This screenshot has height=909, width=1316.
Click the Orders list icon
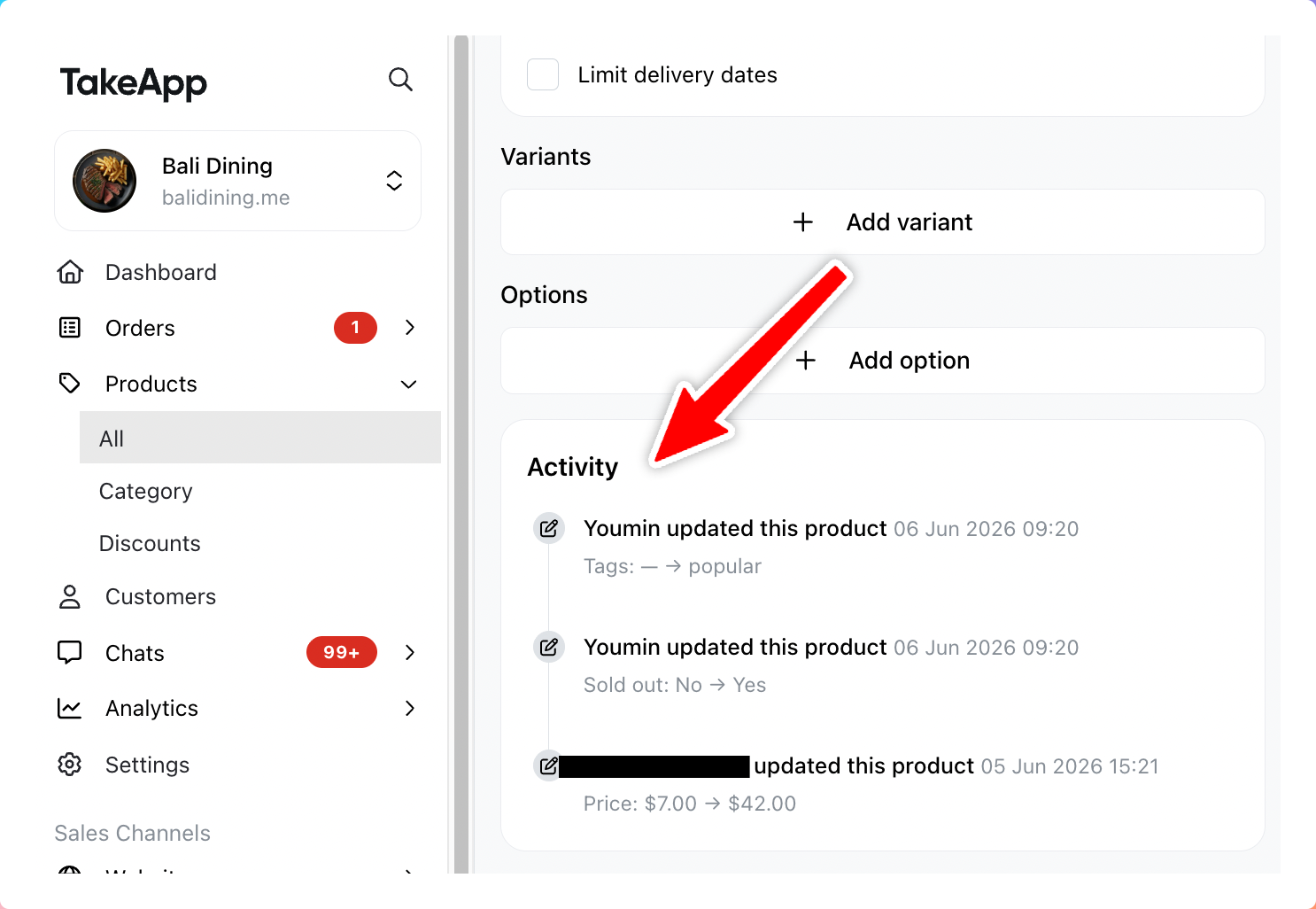point(70,328)
